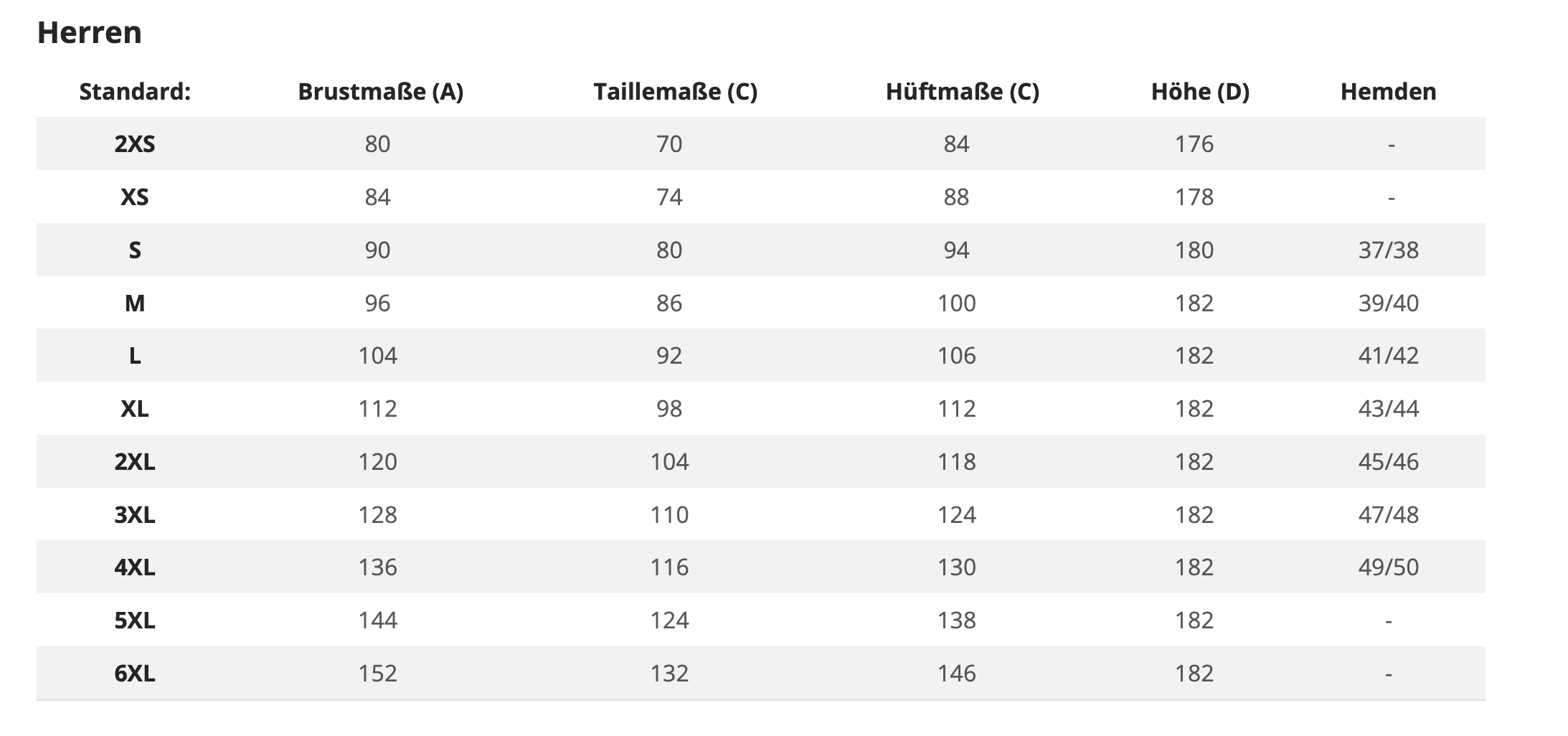The height and width of the screenshot is (736, 1568).
Task: Select the 4XL size row label
Action: pos(135,567)
